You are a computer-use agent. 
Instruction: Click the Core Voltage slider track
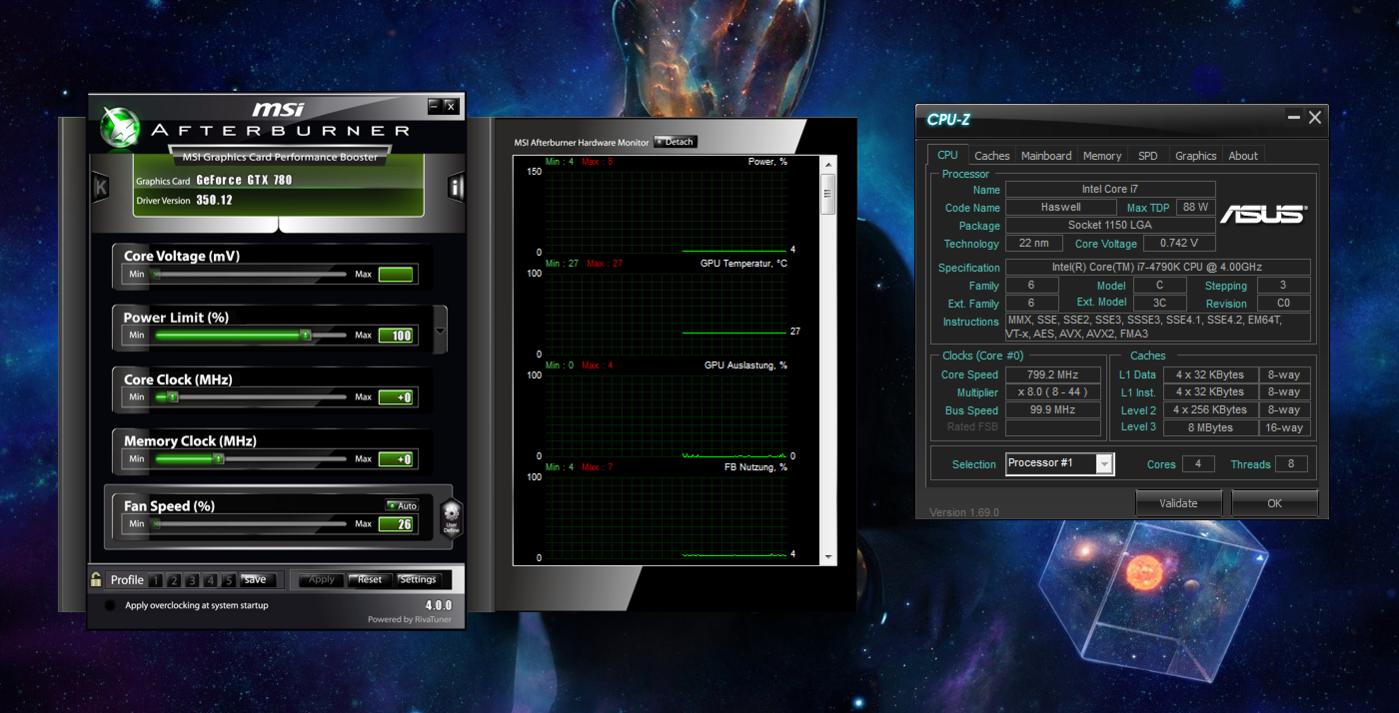[250, 274]
